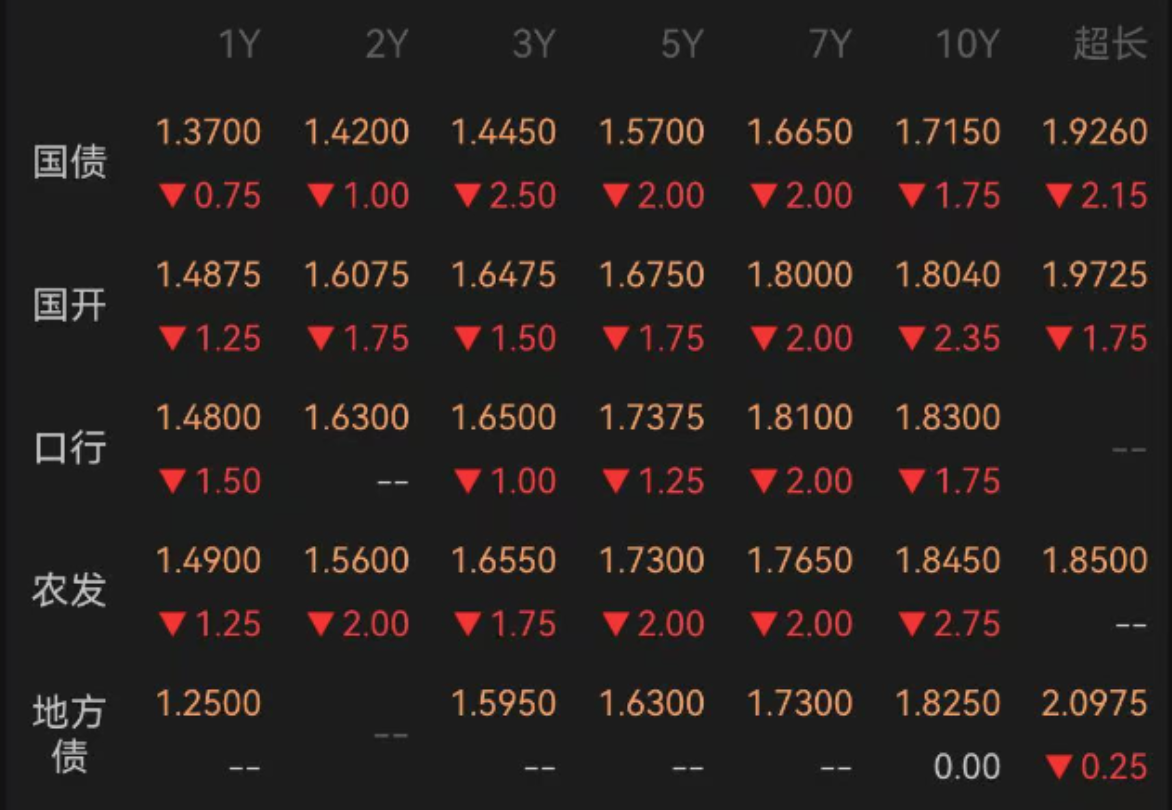
Task: Select the 口行 row label
Action: [70, 448]
